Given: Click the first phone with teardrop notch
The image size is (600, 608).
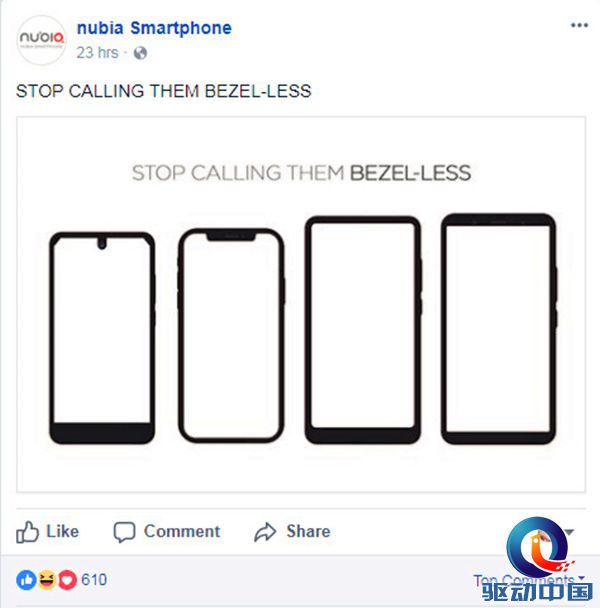Looking at the screenshot, I should click(102, 338).
